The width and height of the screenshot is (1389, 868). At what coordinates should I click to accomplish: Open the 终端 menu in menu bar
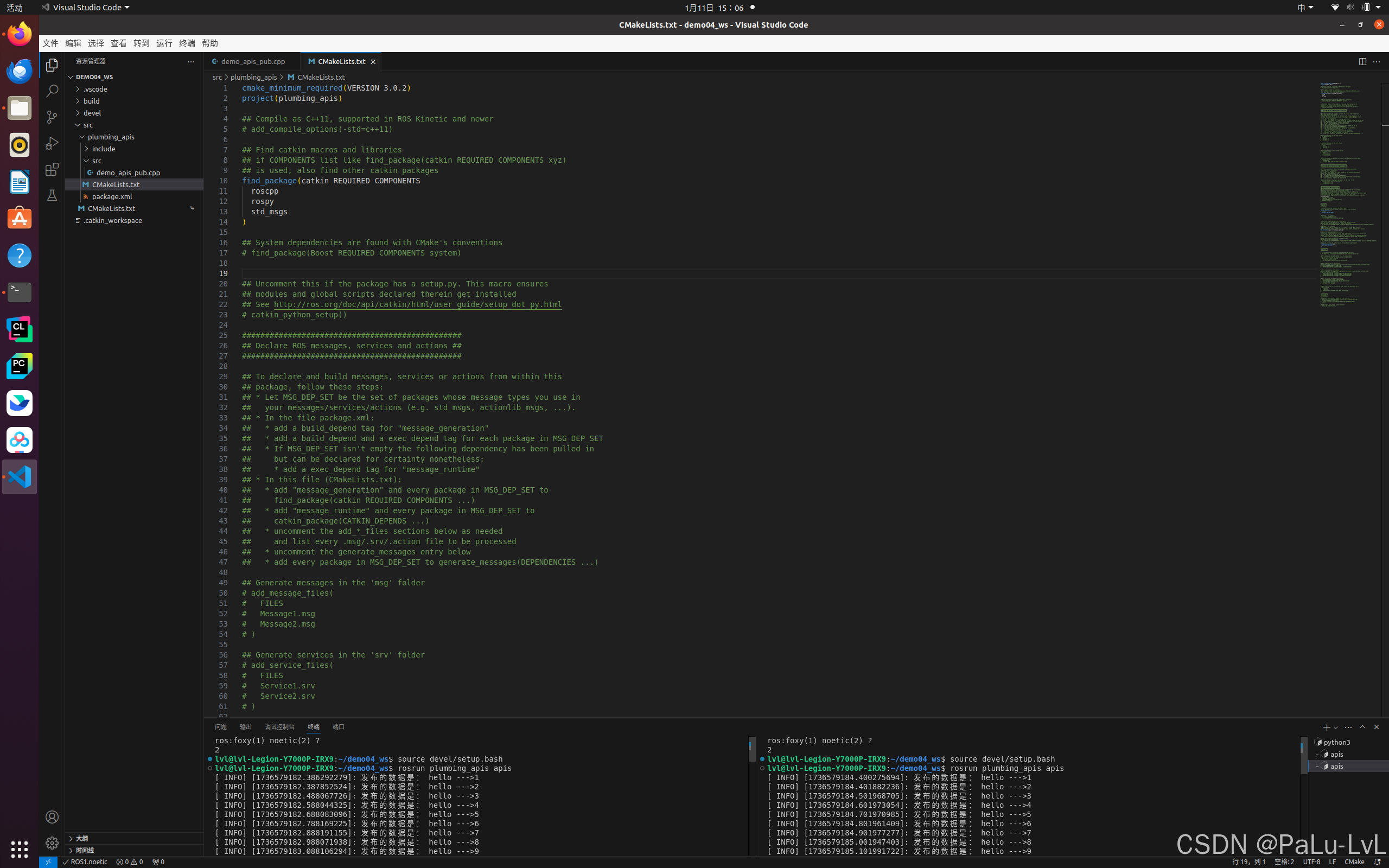[x=187, y=43]
